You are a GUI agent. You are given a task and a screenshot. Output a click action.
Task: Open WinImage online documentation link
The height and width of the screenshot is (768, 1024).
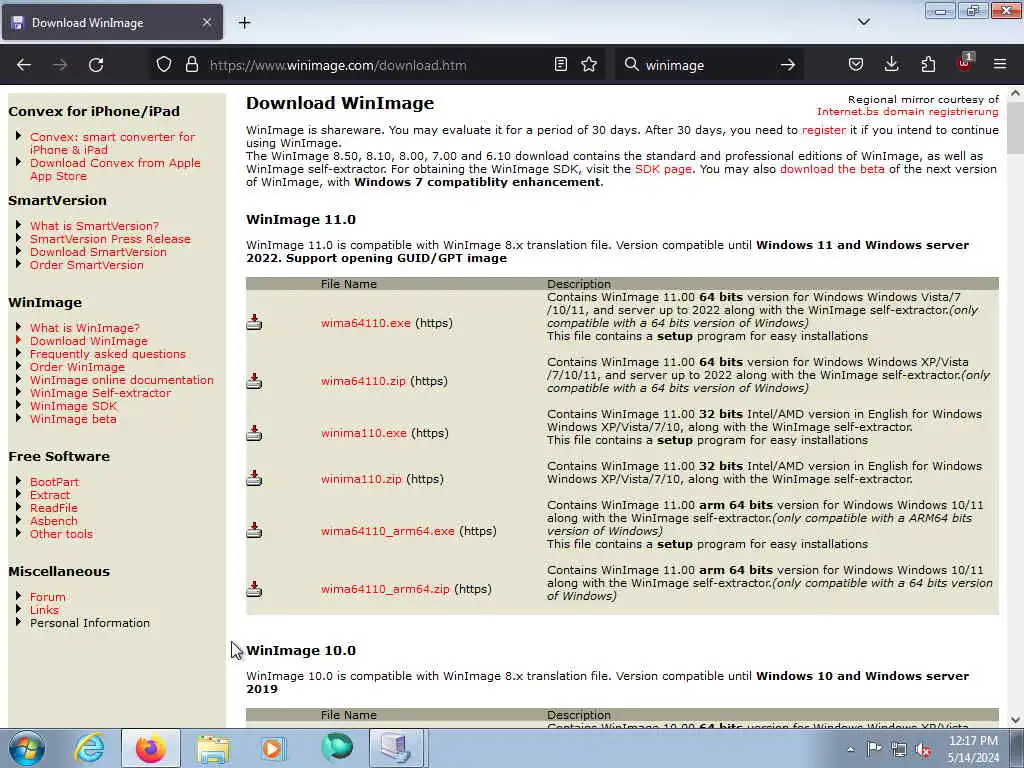pos(121,380)
